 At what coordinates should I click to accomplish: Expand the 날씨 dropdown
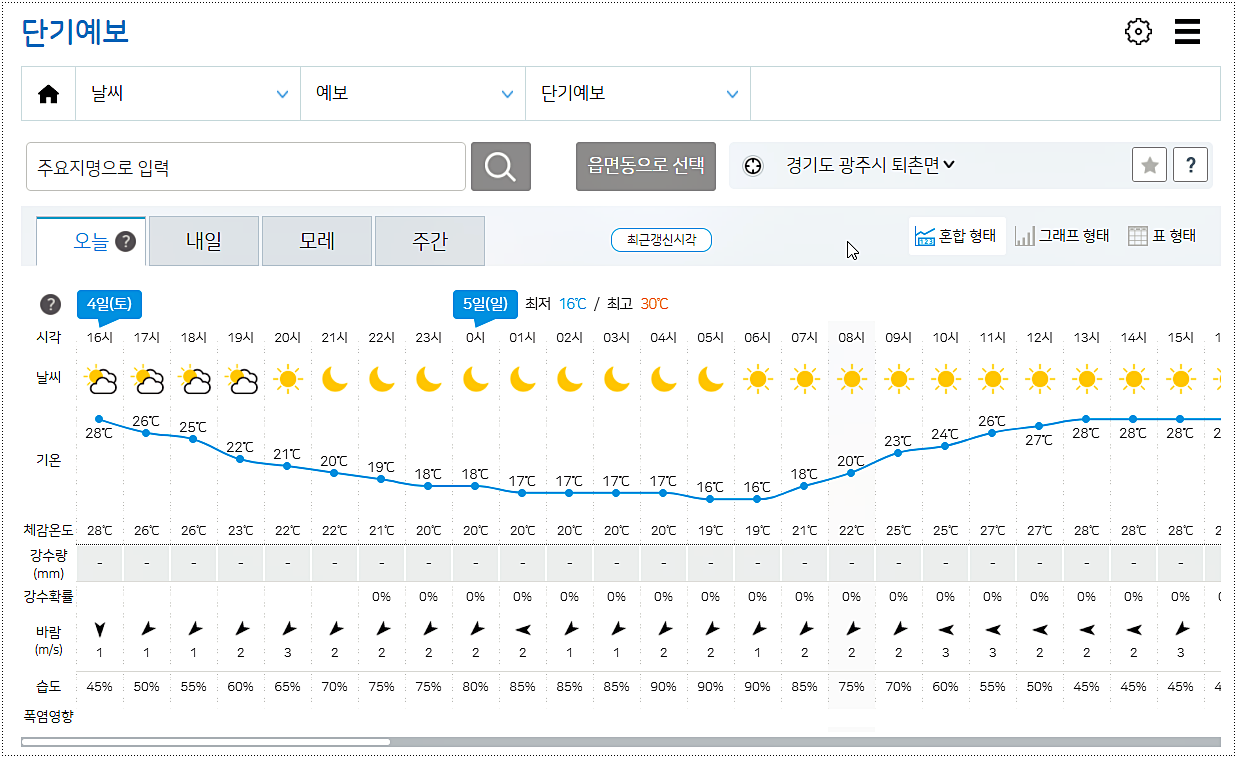click(x=189, y=94)
